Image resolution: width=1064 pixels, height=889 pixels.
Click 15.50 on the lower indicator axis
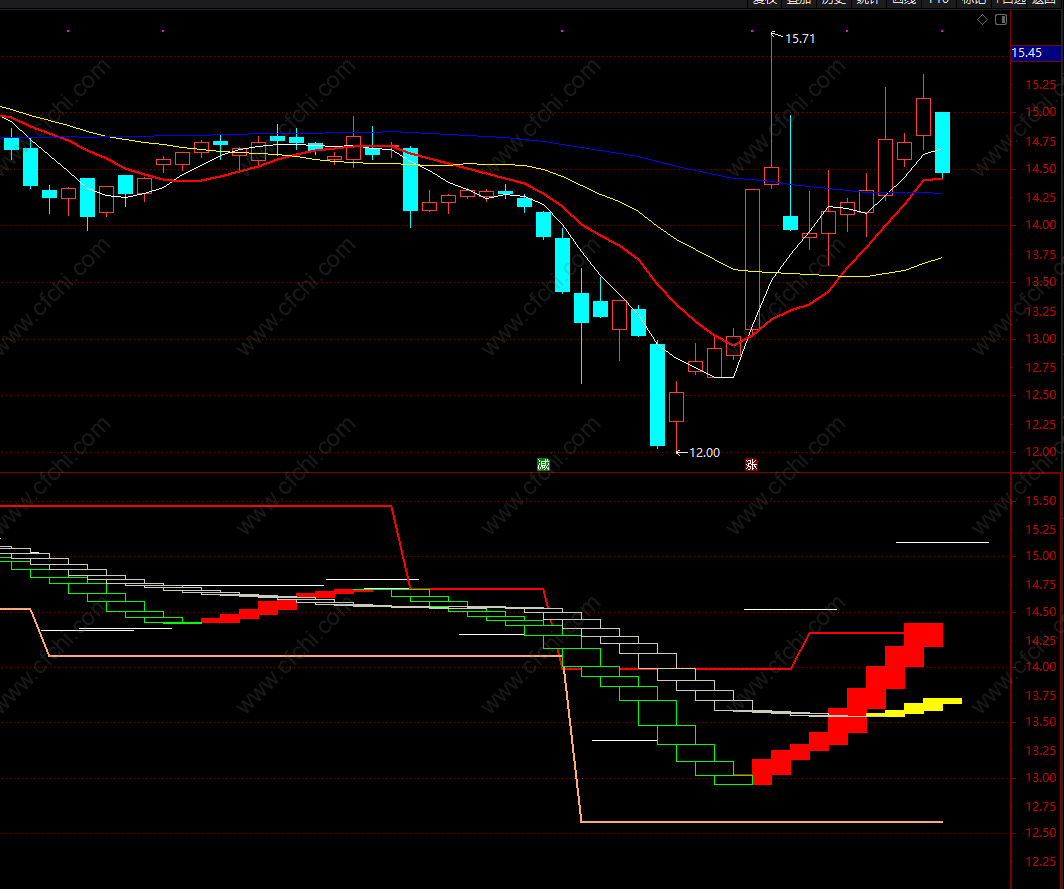pyautogui.click(x=1040, y=501)
